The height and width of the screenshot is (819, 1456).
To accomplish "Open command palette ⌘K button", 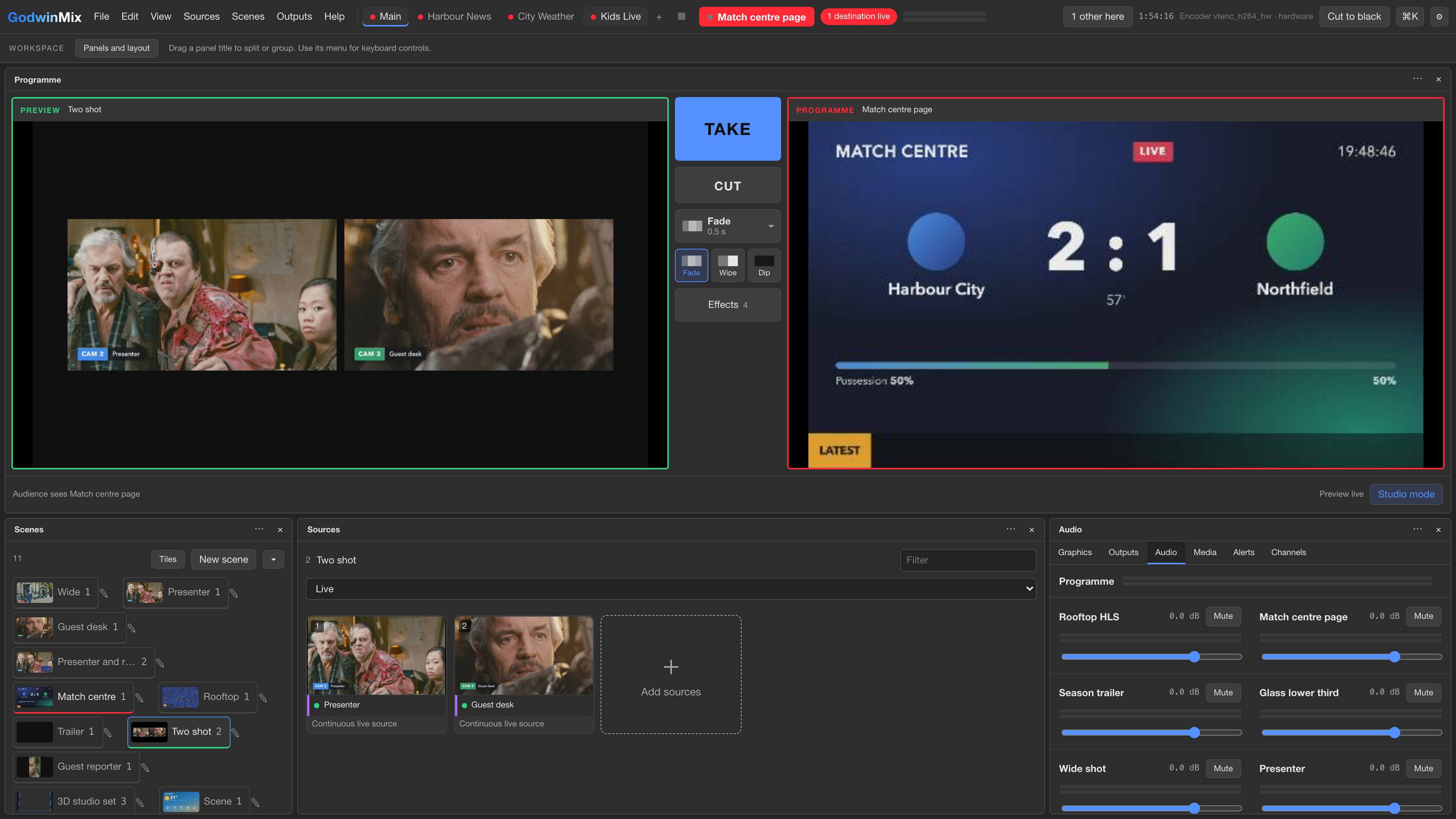I will pyautogui.click(x=1410, y=16).
